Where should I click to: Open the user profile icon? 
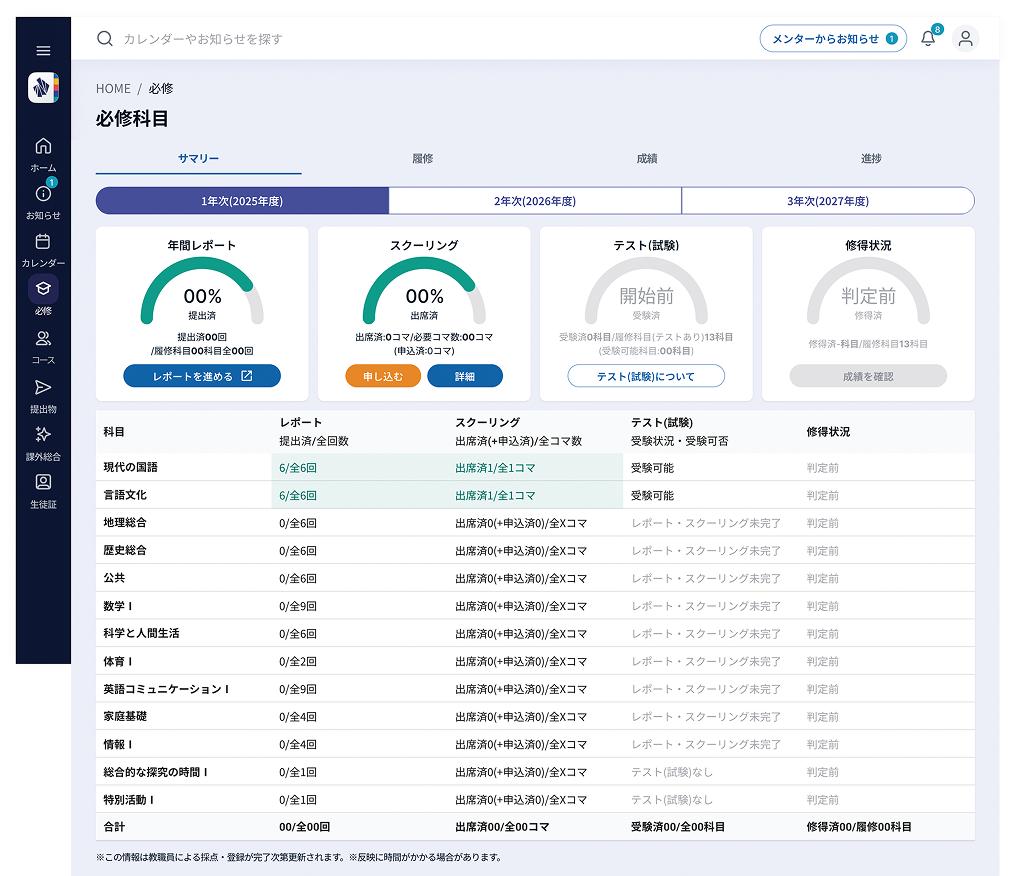(965, 39)
